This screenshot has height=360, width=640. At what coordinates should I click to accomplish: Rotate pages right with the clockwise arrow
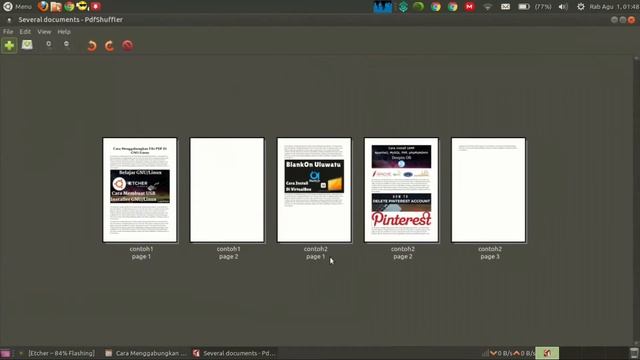click(x=109, y=46)
